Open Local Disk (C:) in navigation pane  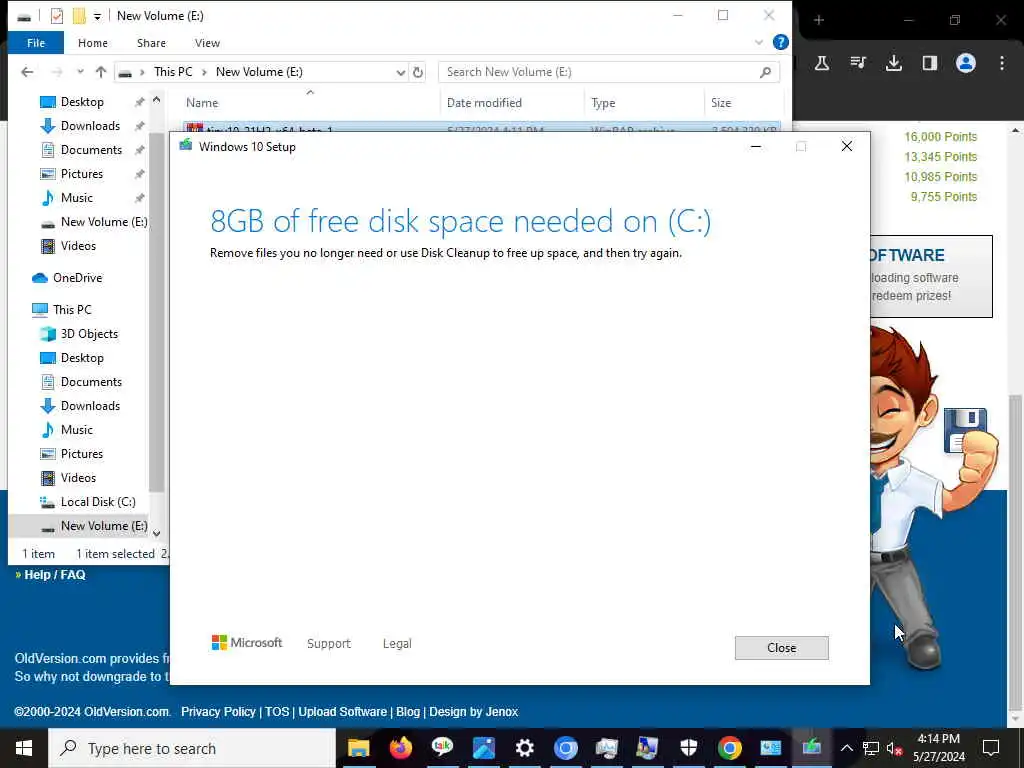(x=98, y=502)
